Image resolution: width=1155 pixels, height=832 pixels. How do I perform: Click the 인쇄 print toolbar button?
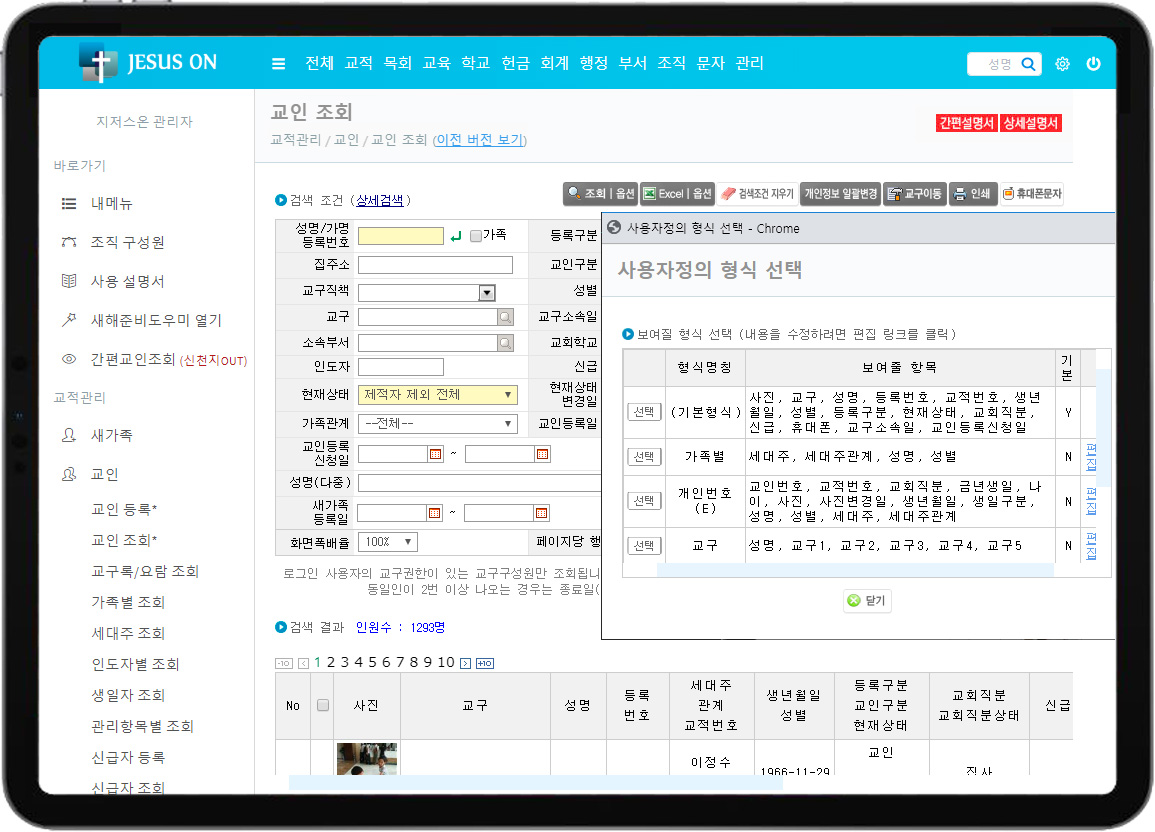coord(971,194)
